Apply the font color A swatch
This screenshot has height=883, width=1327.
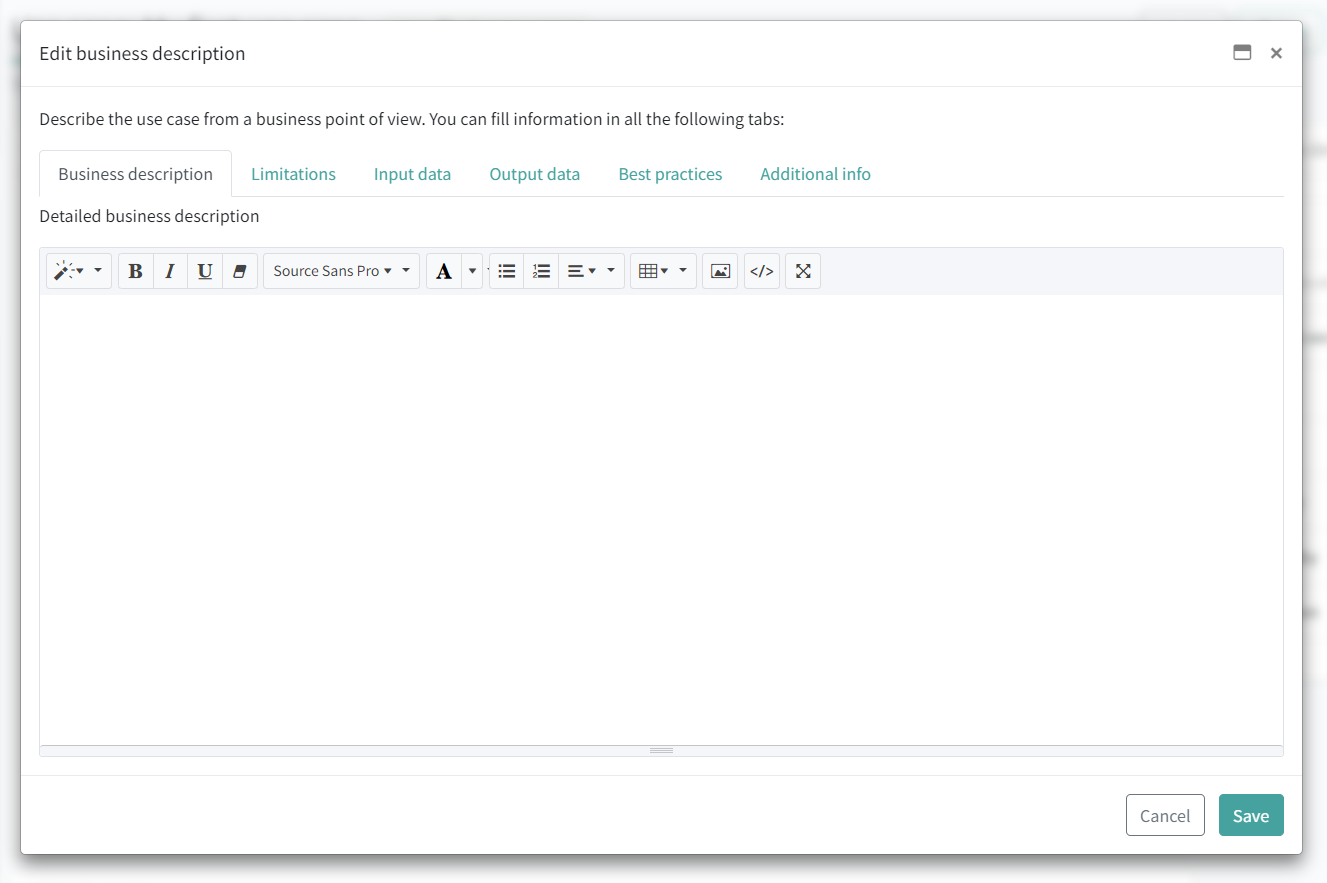444,271
